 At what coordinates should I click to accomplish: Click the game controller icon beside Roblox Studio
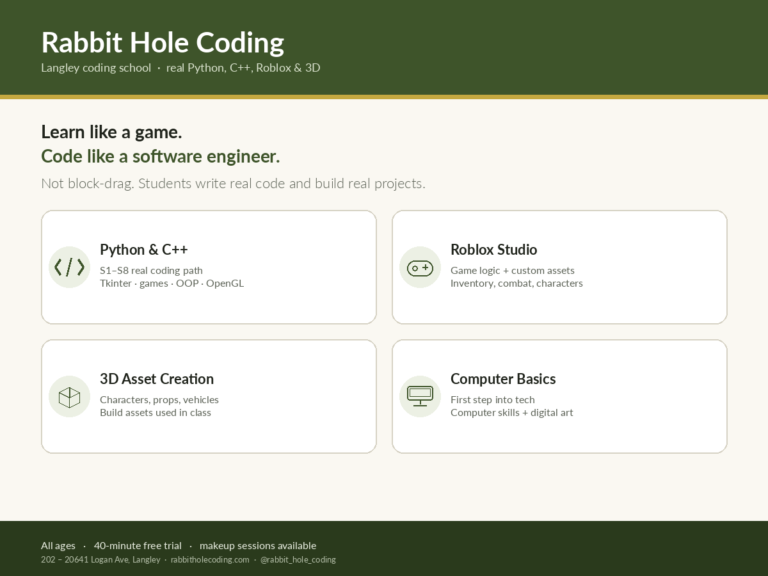[x=420, y=267]
